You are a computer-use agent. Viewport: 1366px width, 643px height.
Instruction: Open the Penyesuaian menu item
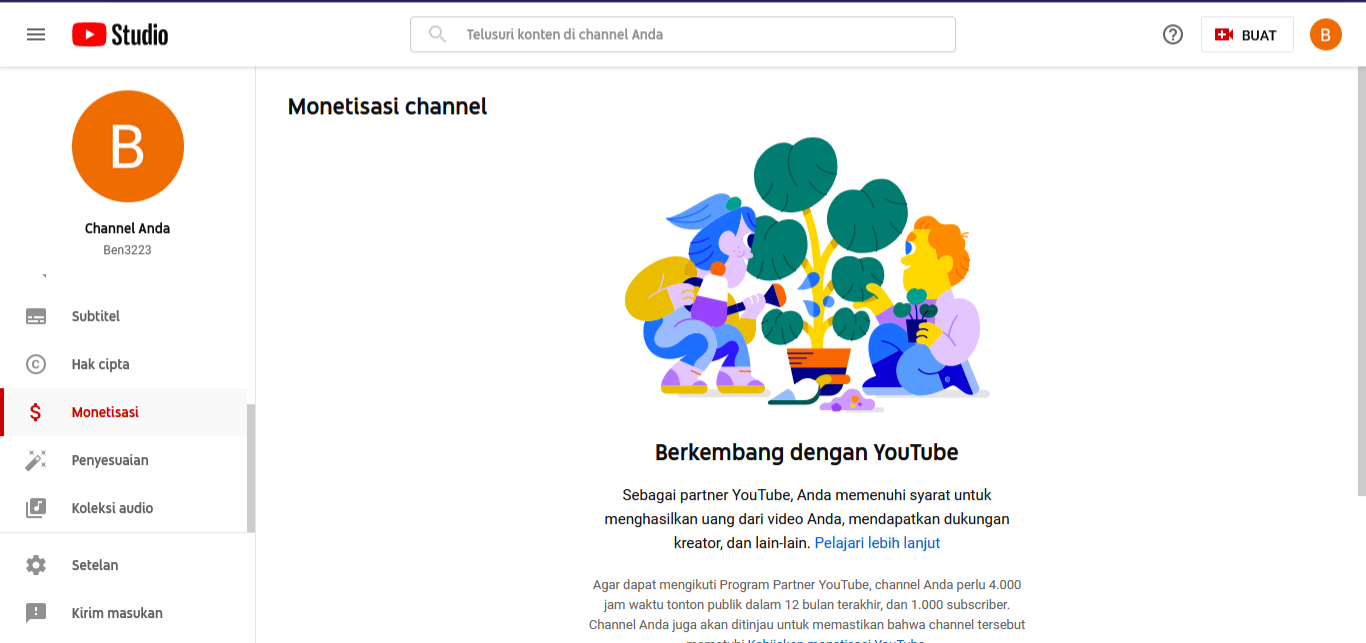(x=124, y=460)
